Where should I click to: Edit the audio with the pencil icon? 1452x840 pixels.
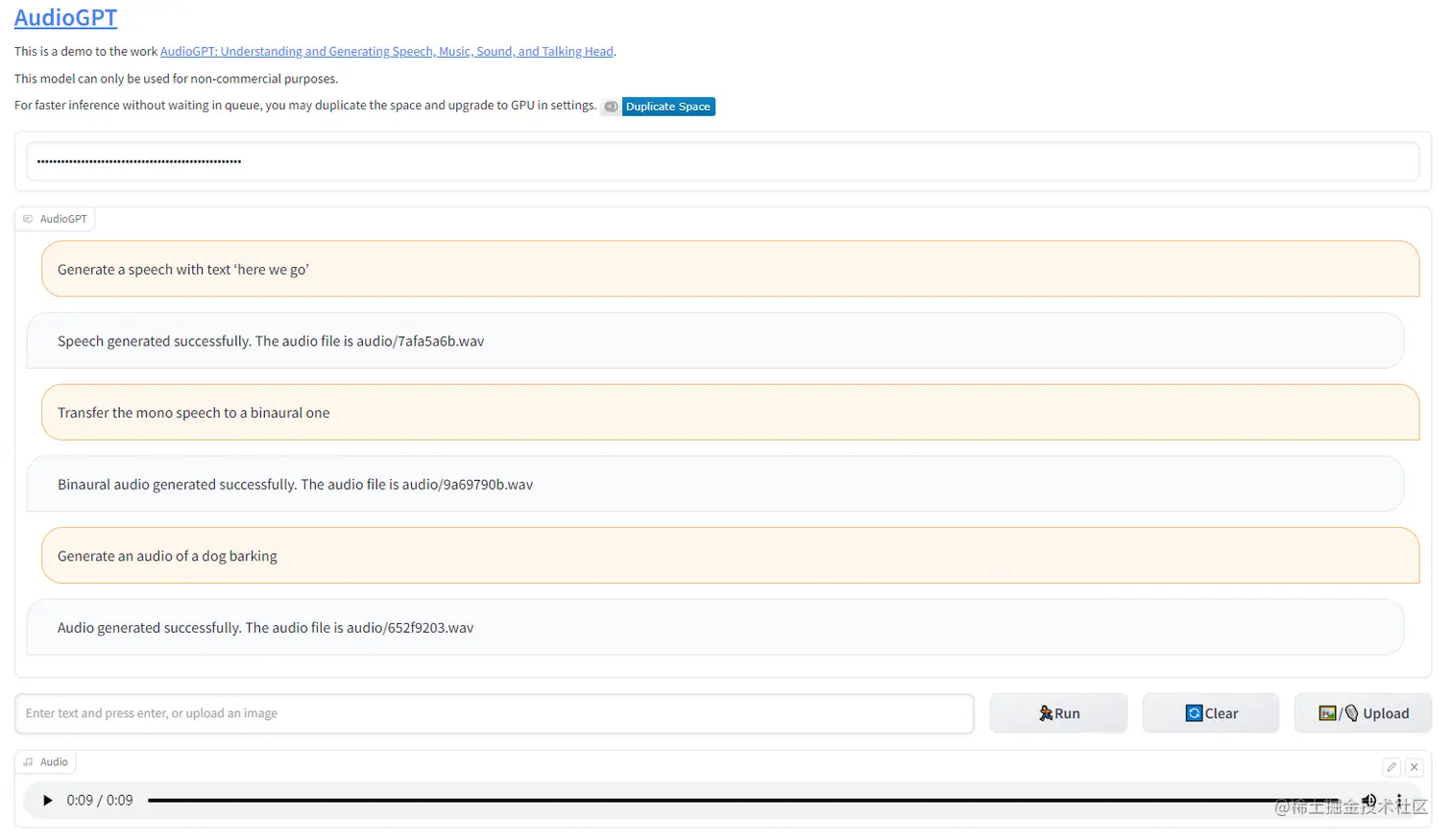coord(1391,767)
